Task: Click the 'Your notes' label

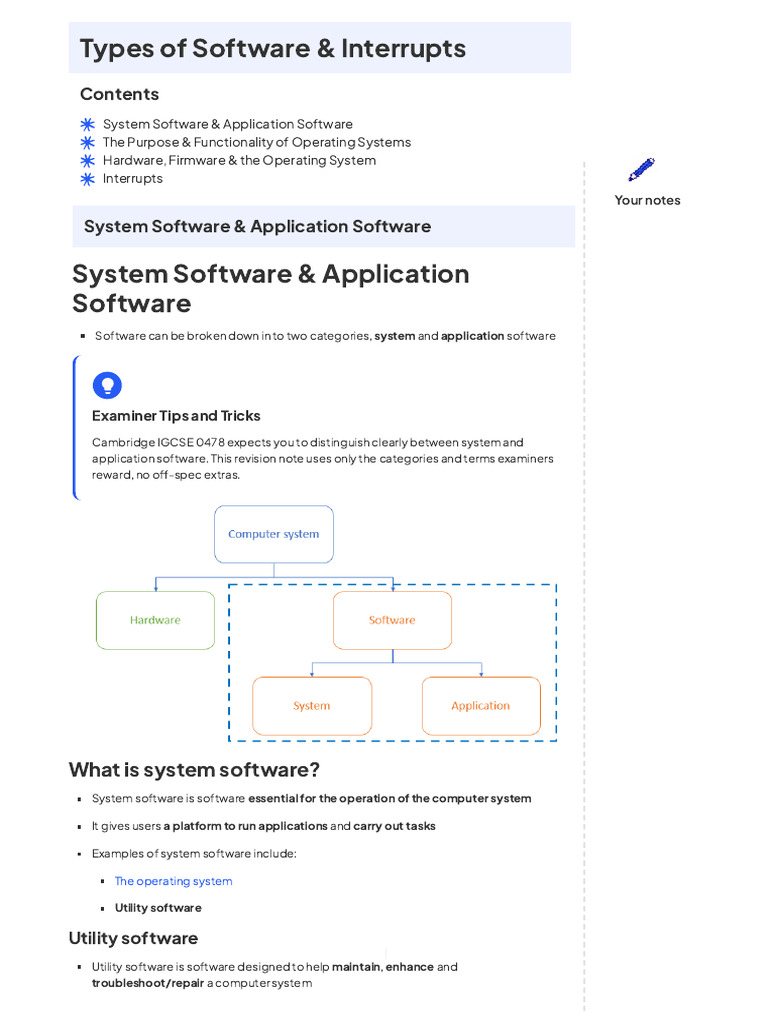Action: coord(647,200)
